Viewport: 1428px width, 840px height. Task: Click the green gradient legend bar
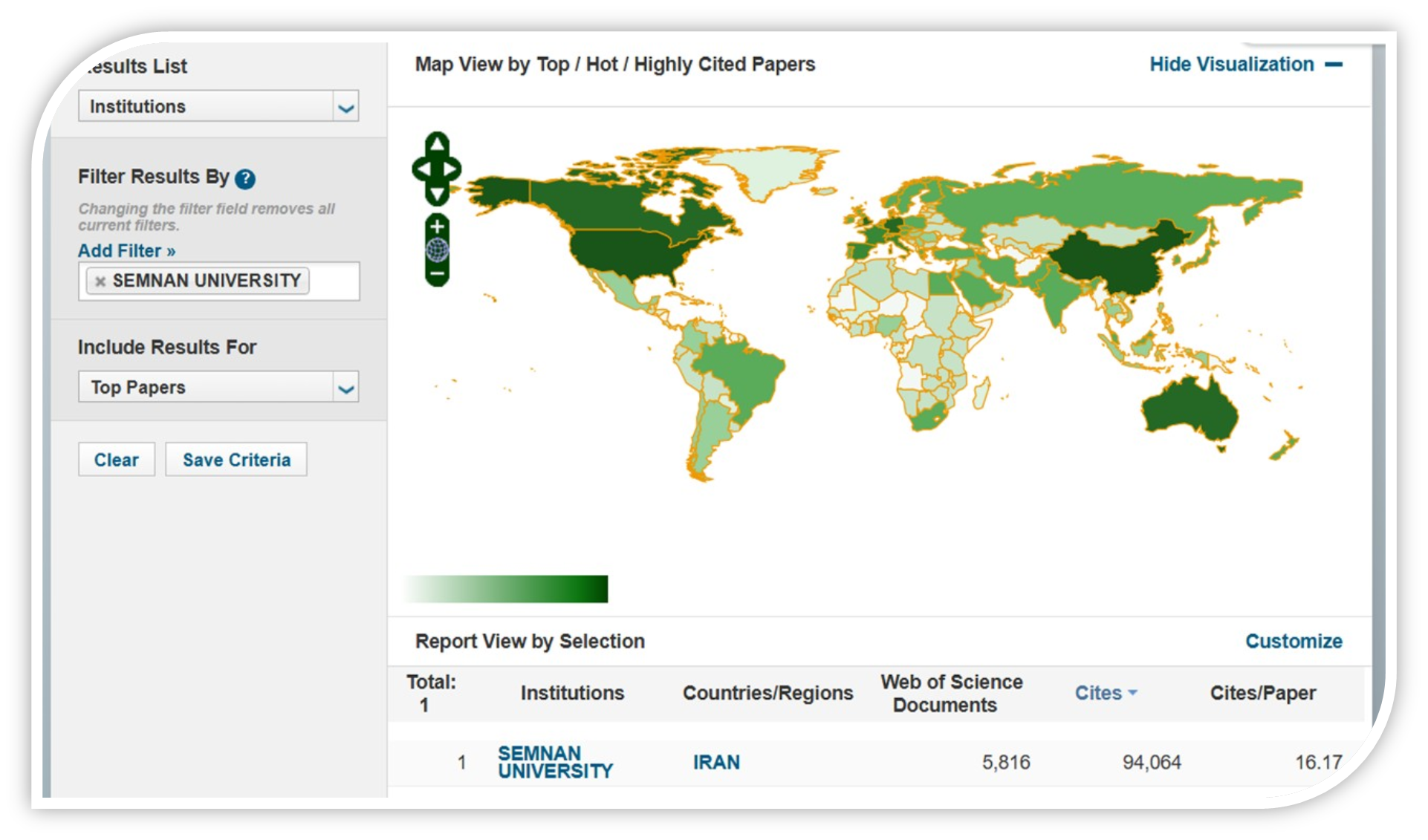click(506, 588)
